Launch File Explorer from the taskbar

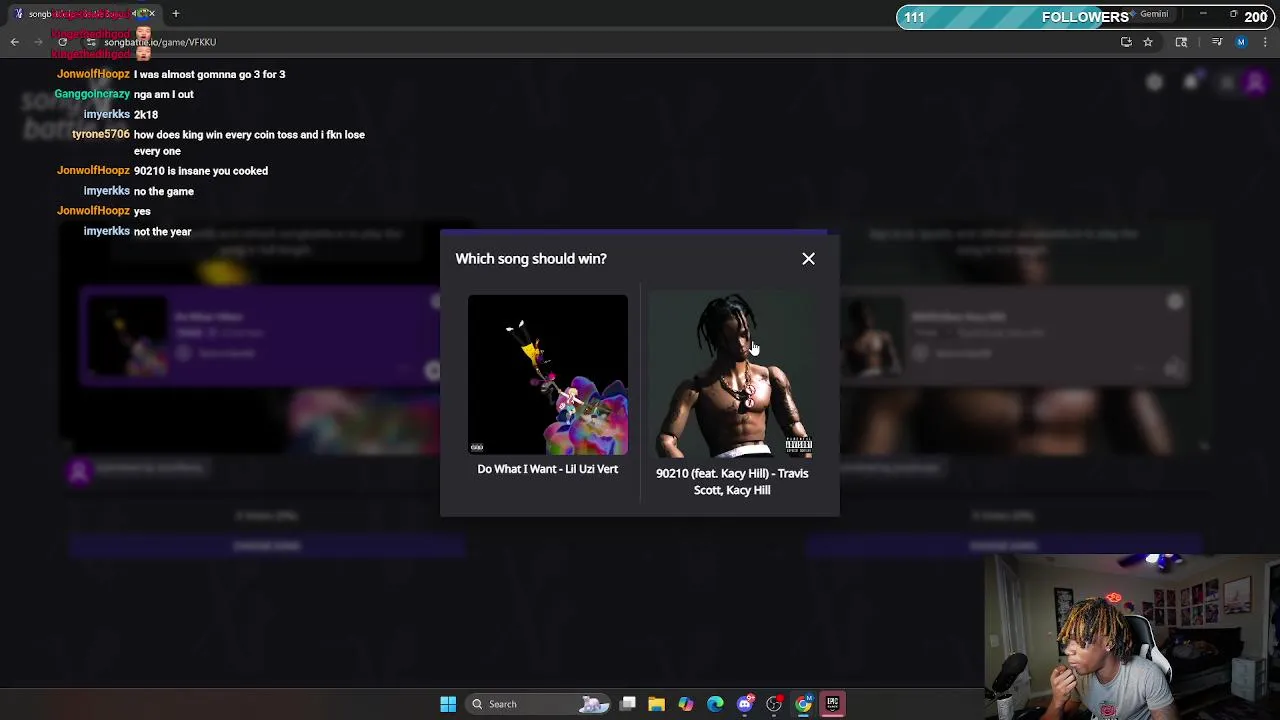(x=656, y=704)
